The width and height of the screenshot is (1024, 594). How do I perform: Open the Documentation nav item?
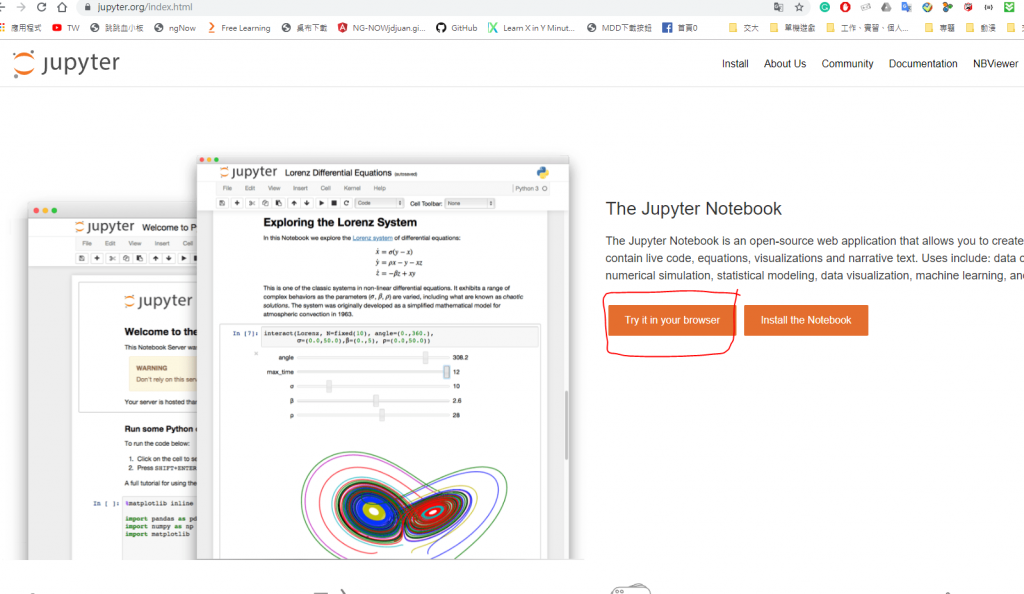point(923,63)
